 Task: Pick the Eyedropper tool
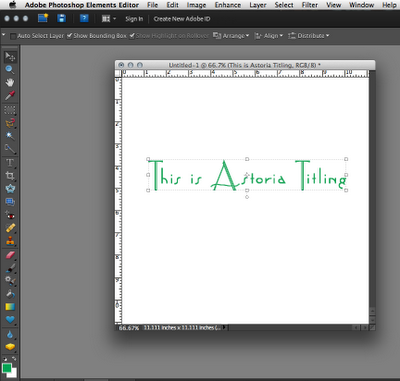click(x=10, y=96)
